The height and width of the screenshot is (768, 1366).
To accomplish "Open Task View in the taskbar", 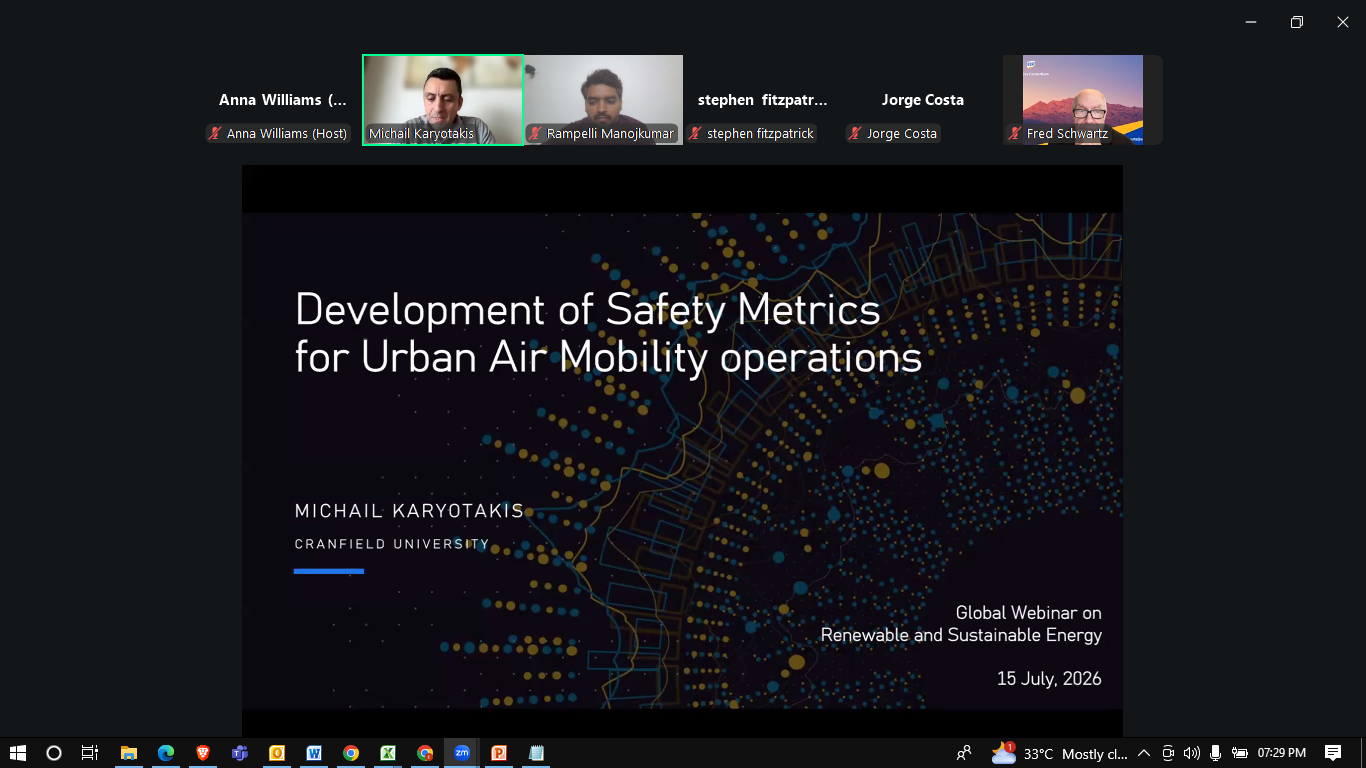I will coord(89,753).
